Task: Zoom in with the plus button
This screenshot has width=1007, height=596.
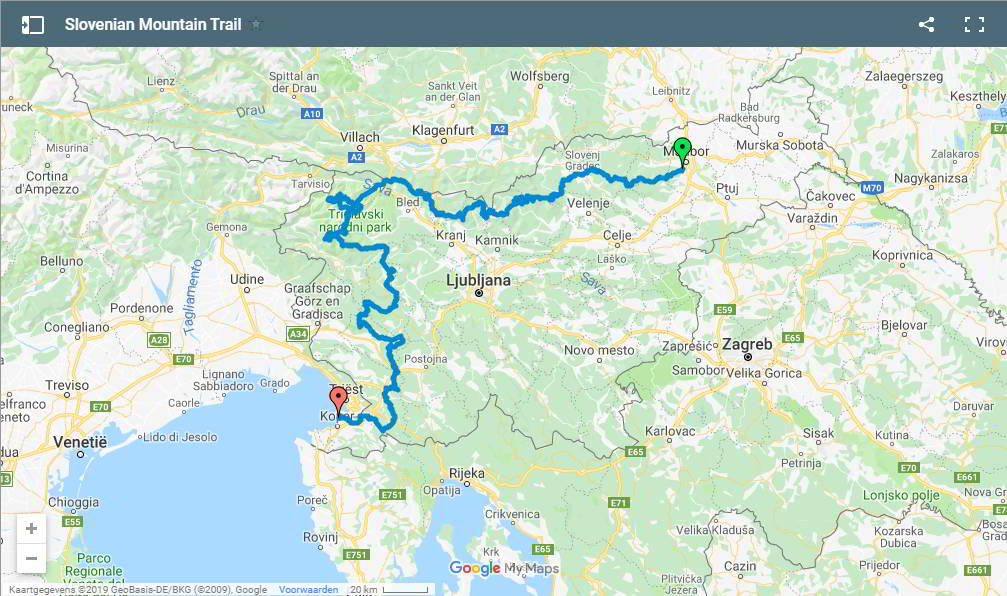Action: (31, 529)
